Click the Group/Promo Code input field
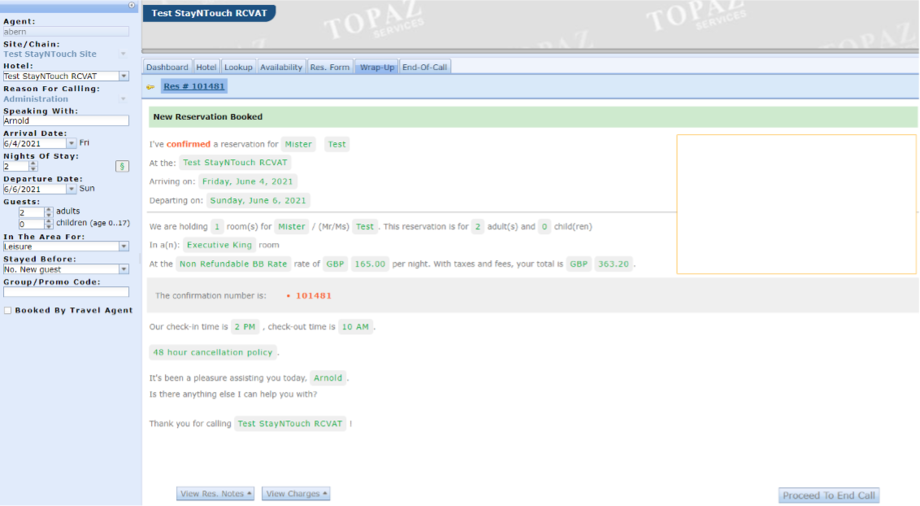Screen dimensions: 920x506 point(66,292)
